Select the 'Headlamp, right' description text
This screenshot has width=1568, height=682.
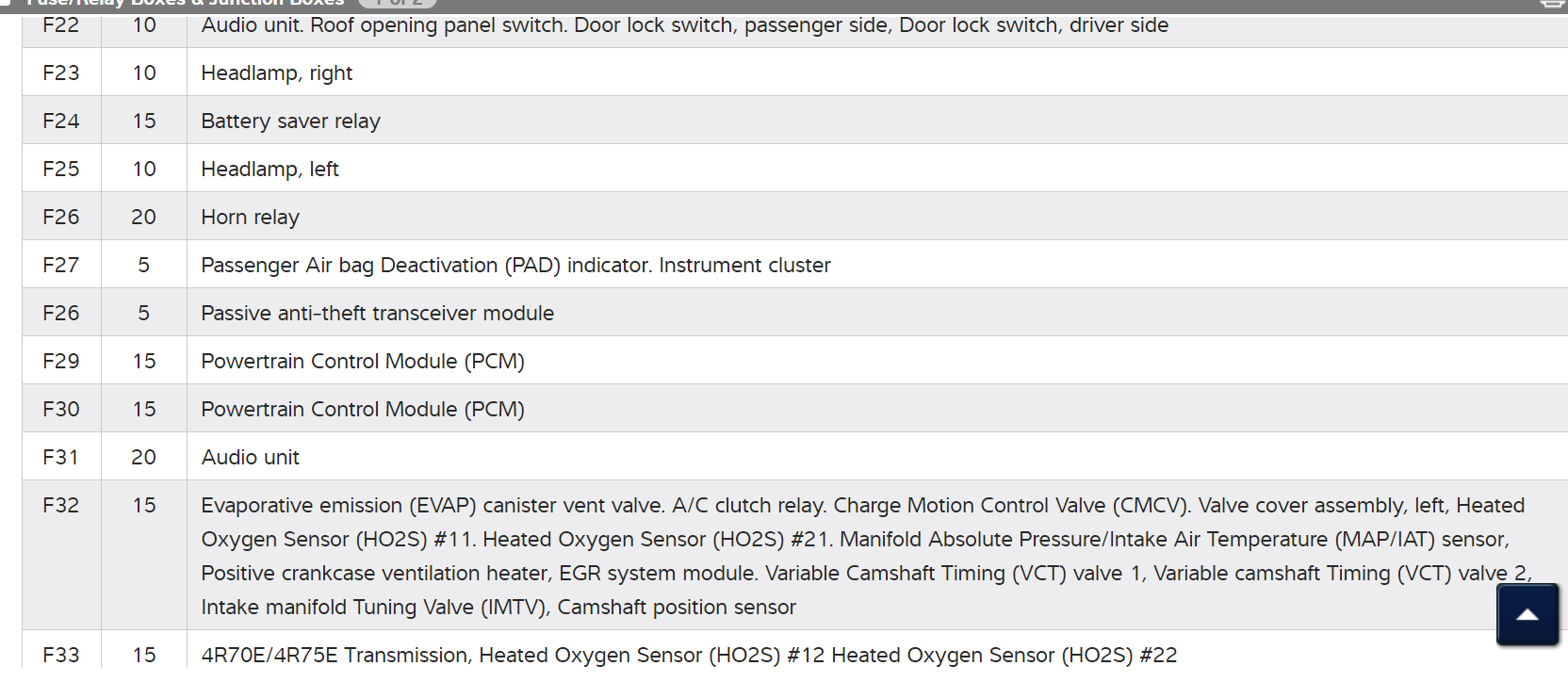pos(277,73)
